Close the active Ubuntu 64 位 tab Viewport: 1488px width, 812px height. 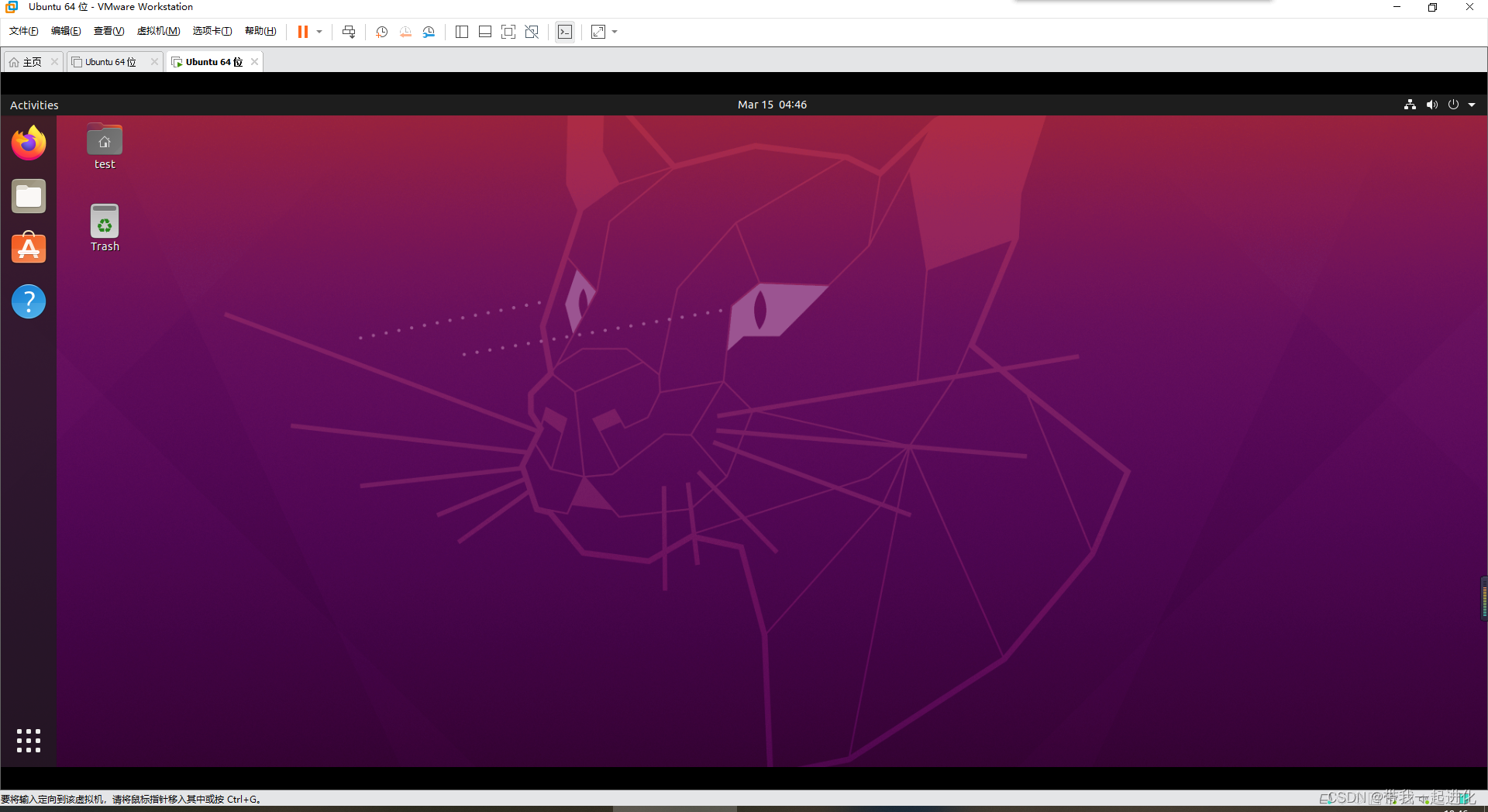(254, 62)
